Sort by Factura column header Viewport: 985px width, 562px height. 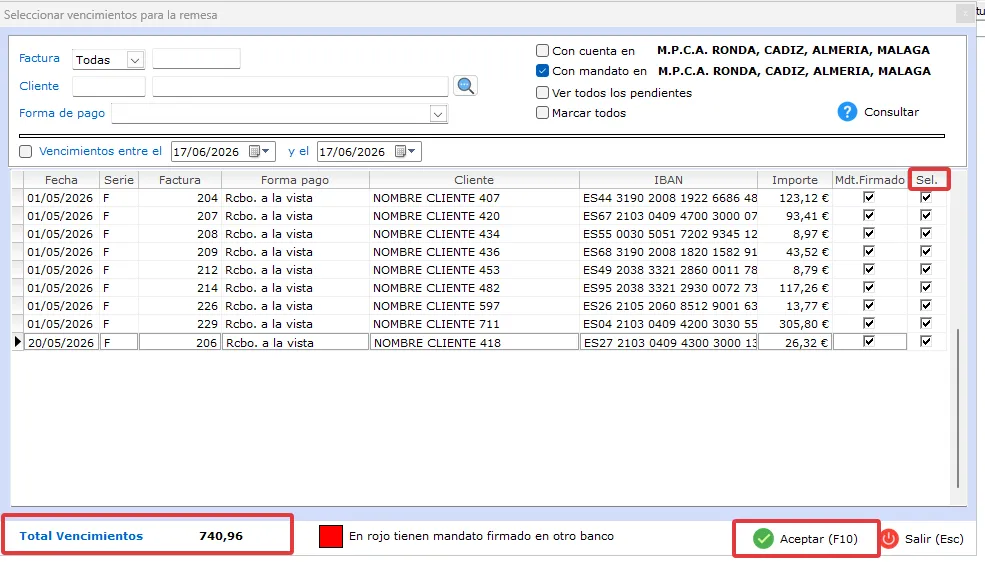pyautogui.click(x=180, y=180)
